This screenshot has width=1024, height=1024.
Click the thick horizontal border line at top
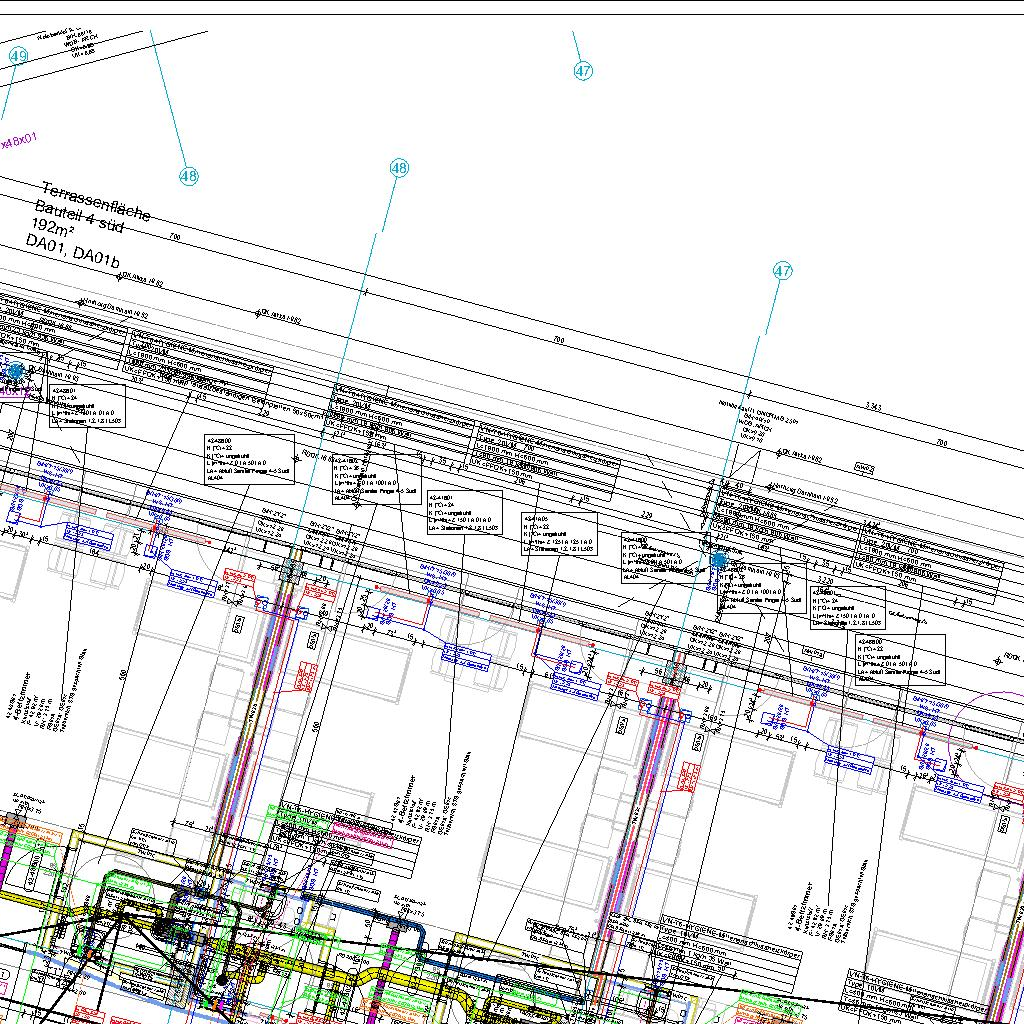click(x=512, y=15)
